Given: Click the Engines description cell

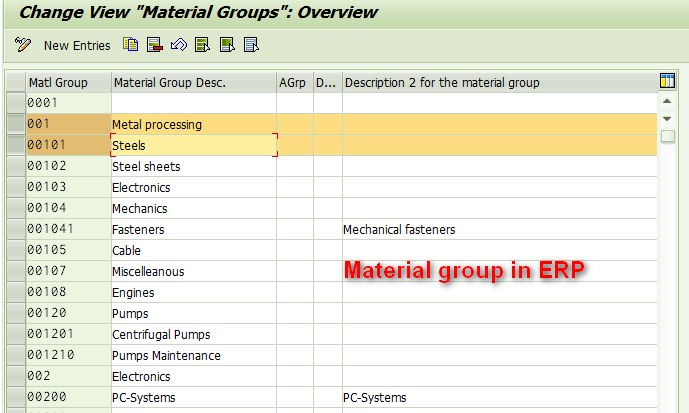Looking at the screenshot, I should pos(194,293).
